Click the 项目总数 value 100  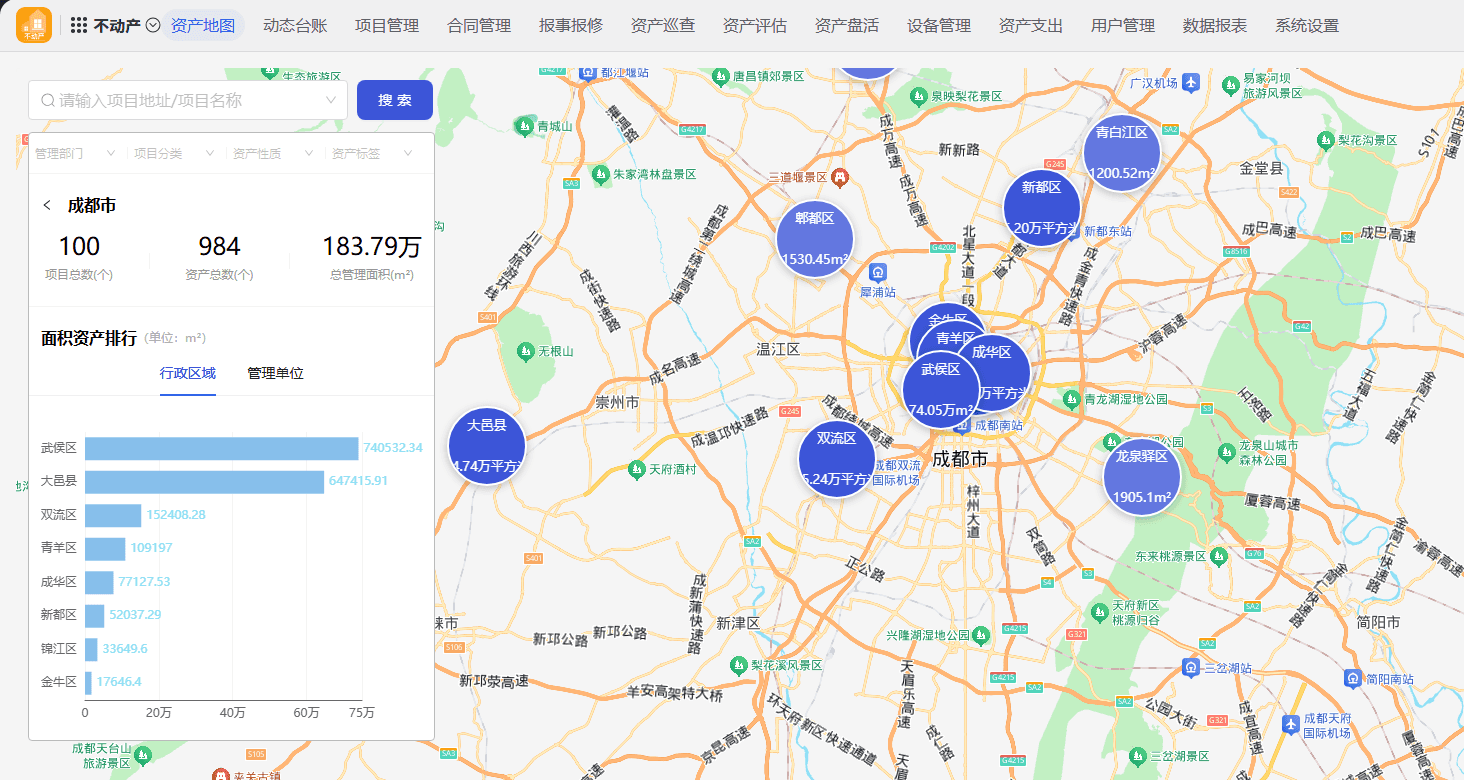(79, 246)
